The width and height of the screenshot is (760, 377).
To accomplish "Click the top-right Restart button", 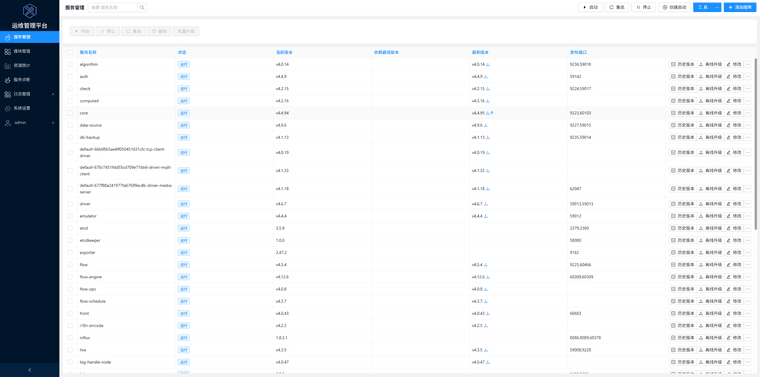I will [617, 7].
